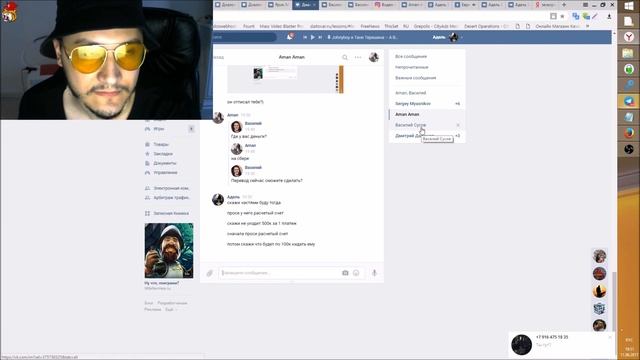
Task: Open Yandex Browser from taskbar
Action: [629, 37]
